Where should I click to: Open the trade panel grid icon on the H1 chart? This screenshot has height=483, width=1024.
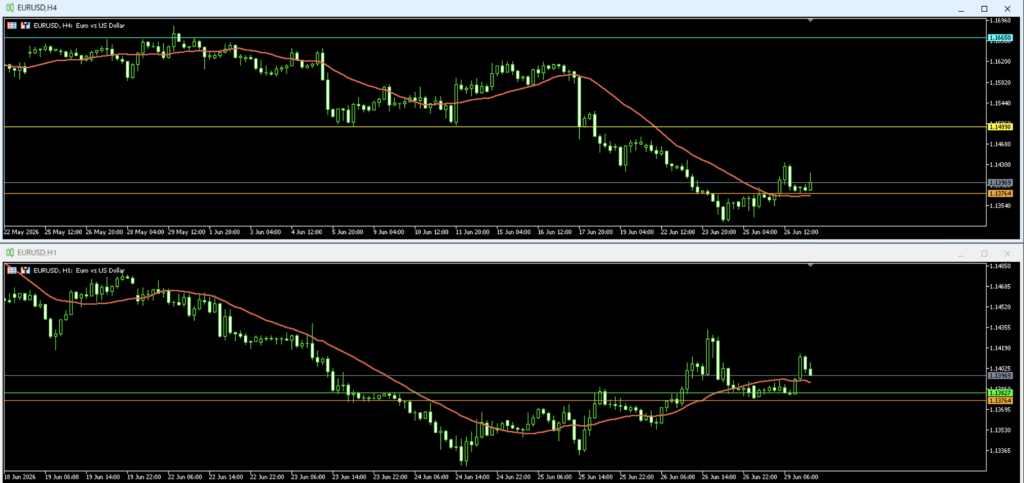13,270
